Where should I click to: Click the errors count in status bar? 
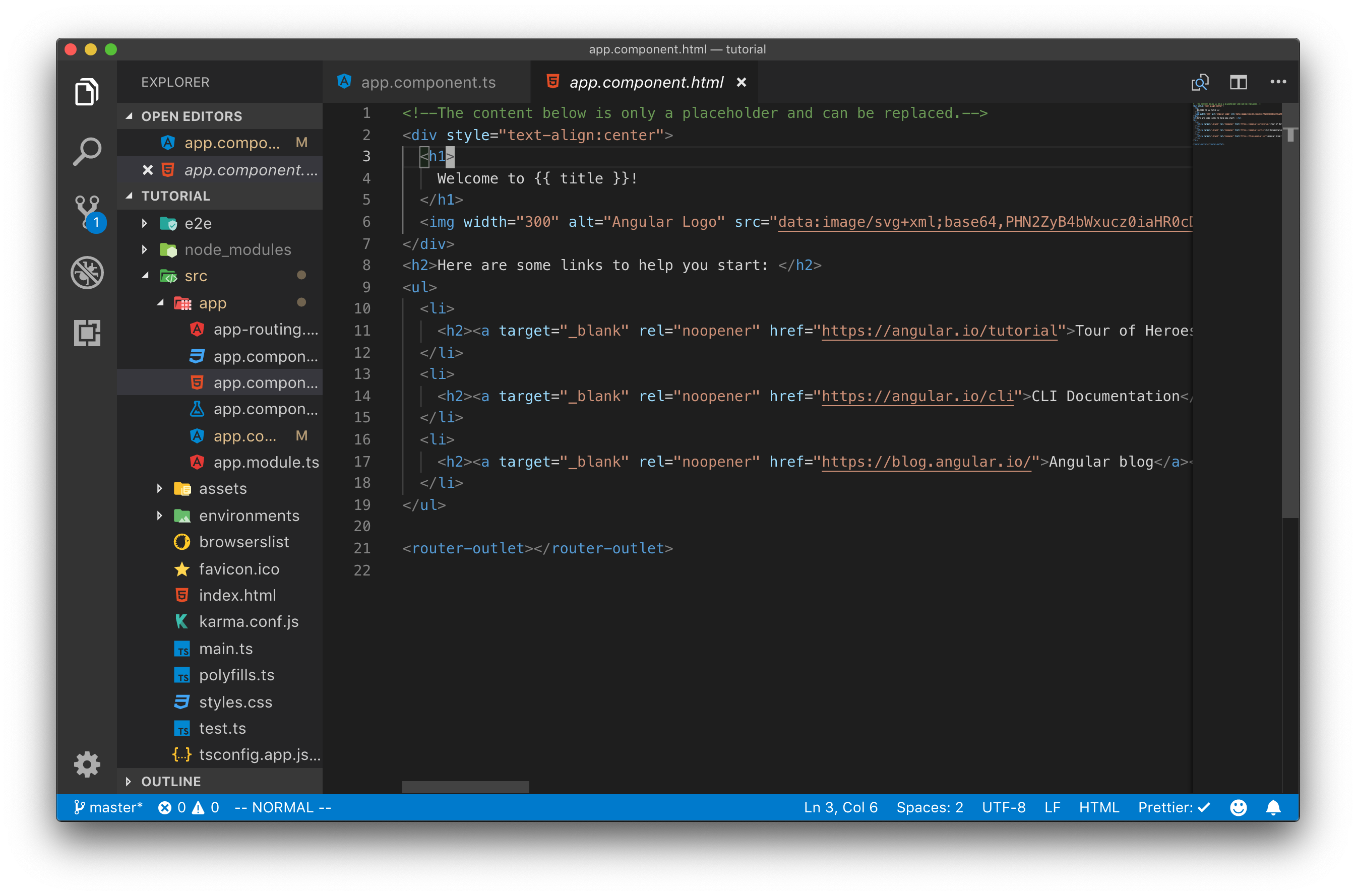[172, 807]
